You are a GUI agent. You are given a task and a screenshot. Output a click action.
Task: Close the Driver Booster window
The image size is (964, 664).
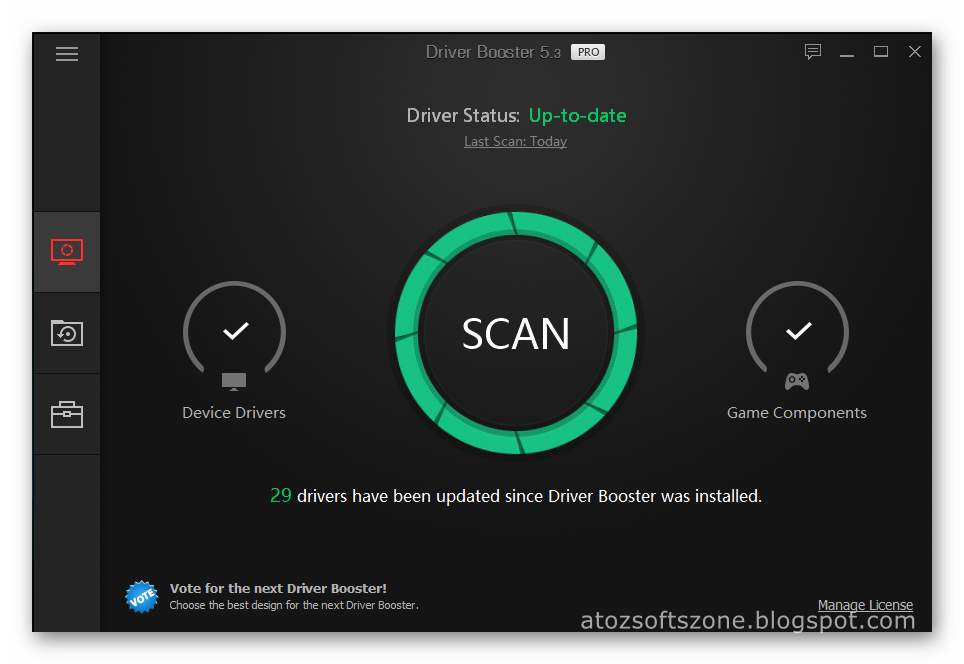click(x=915, y=52)
